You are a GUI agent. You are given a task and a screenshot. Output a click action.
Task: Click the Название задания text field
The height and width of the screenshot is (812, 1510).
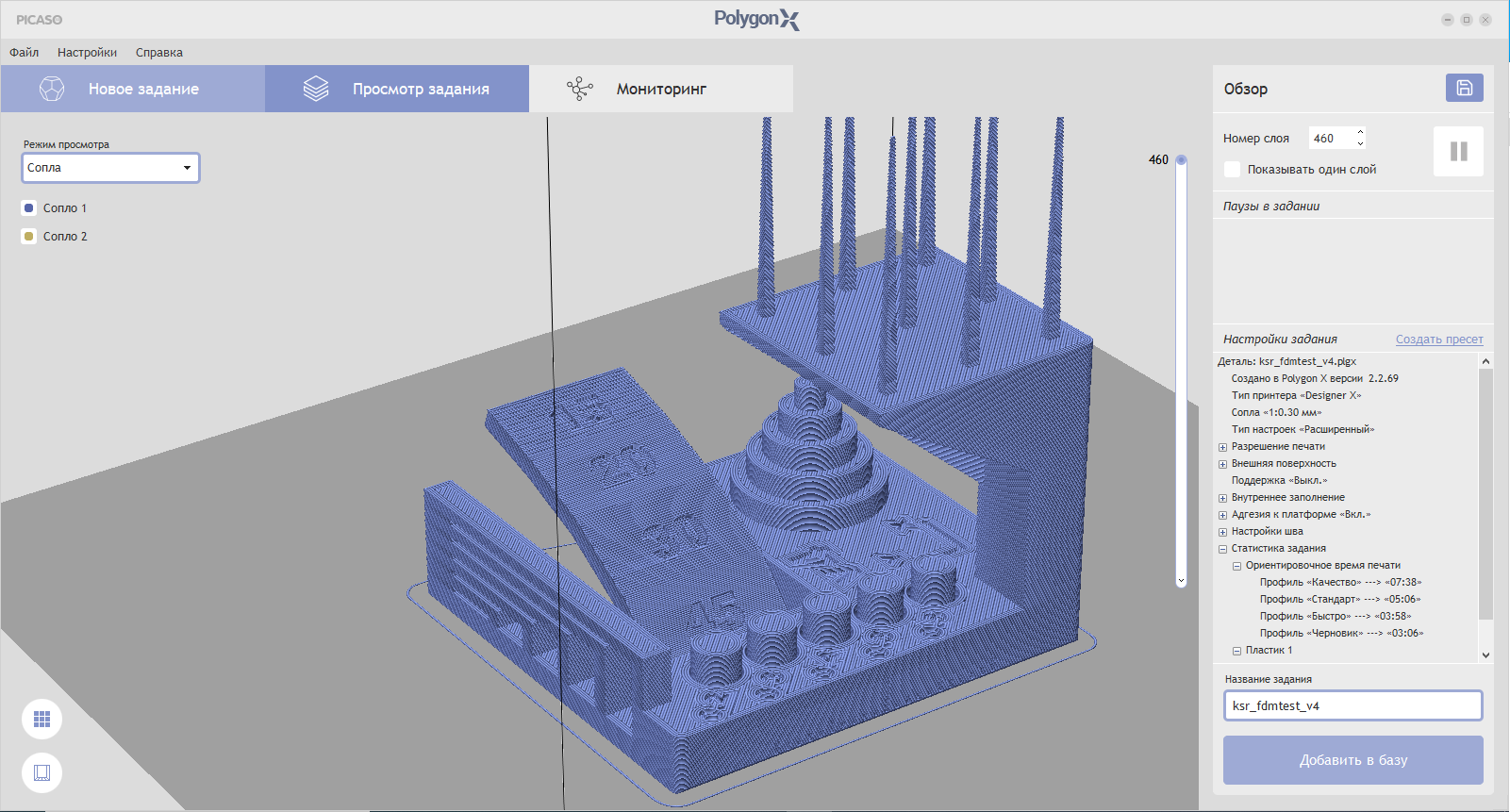[x=1353, y=705]
